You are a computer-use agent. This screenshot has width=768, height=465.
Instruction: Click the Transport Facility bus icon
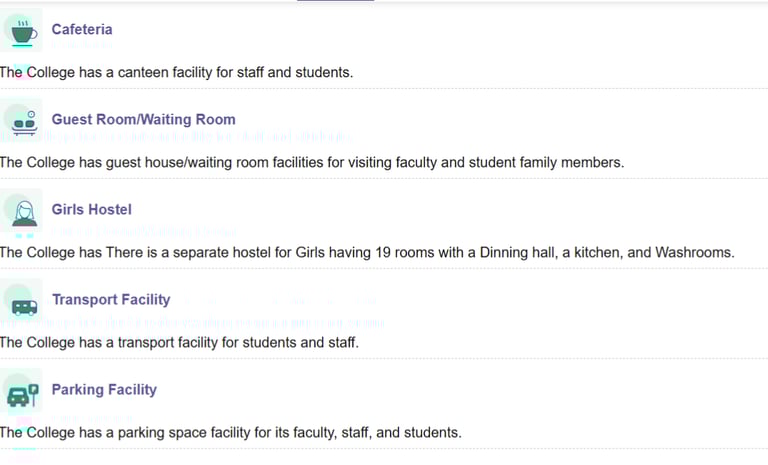coord(23,302)
